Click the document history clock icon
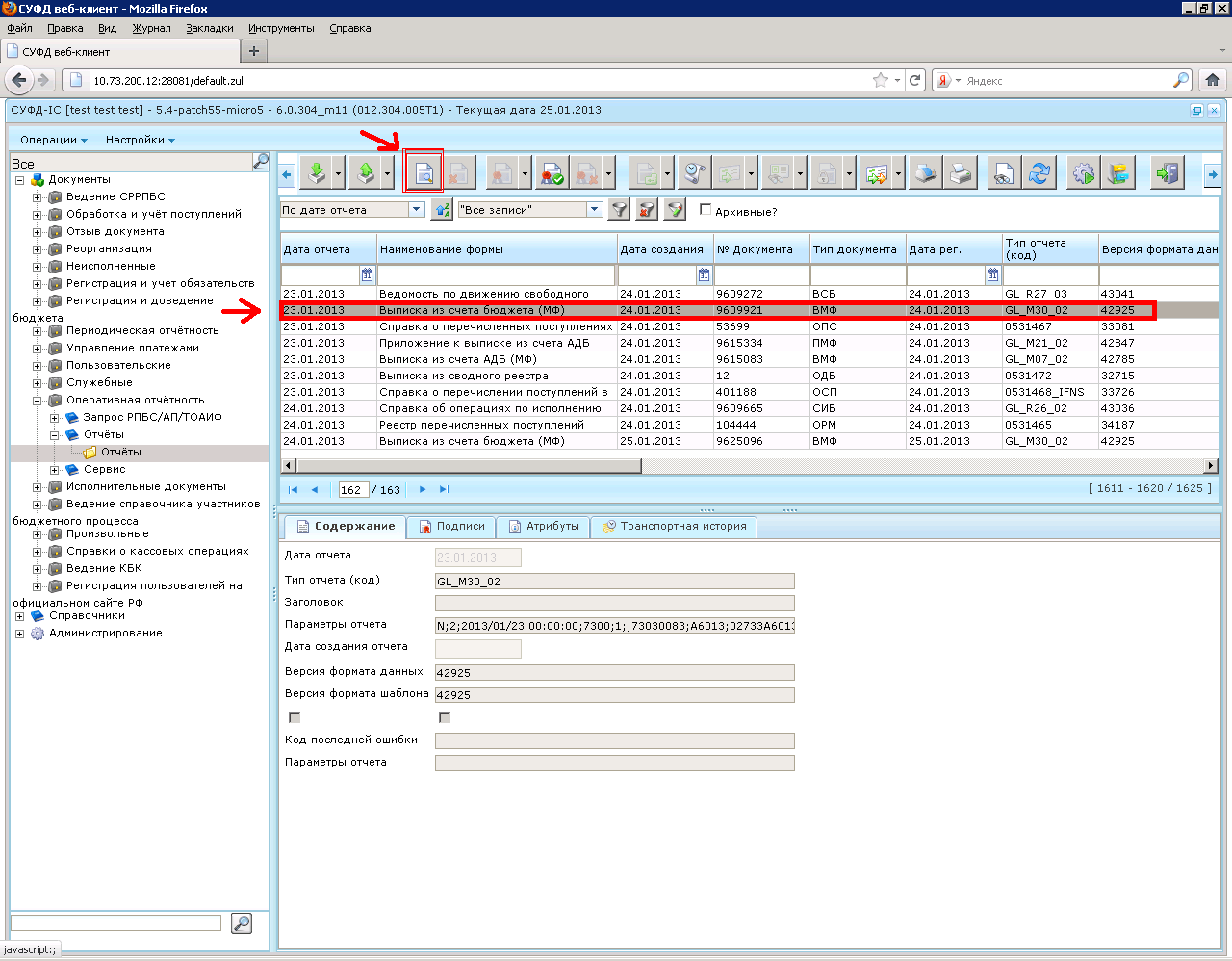This screenshot has width=1232, height=961. [695, 174]
